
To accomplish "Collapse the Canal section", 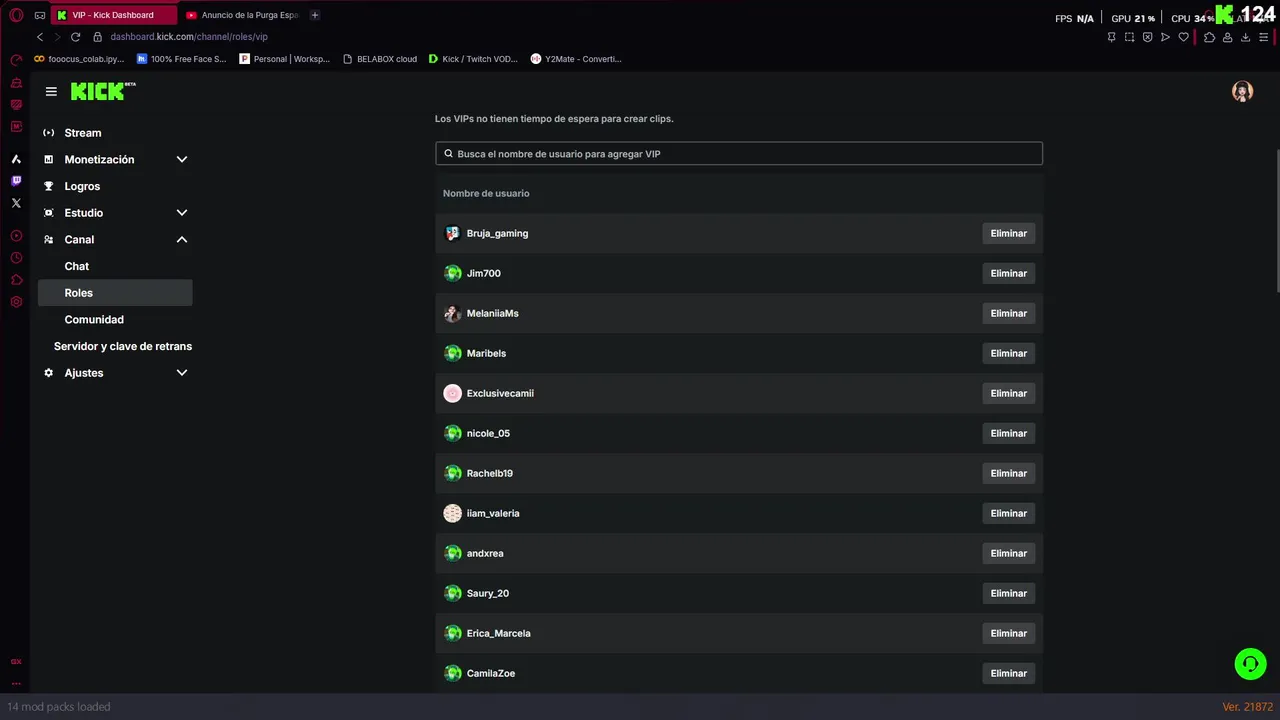I will [x=182, y=240].
